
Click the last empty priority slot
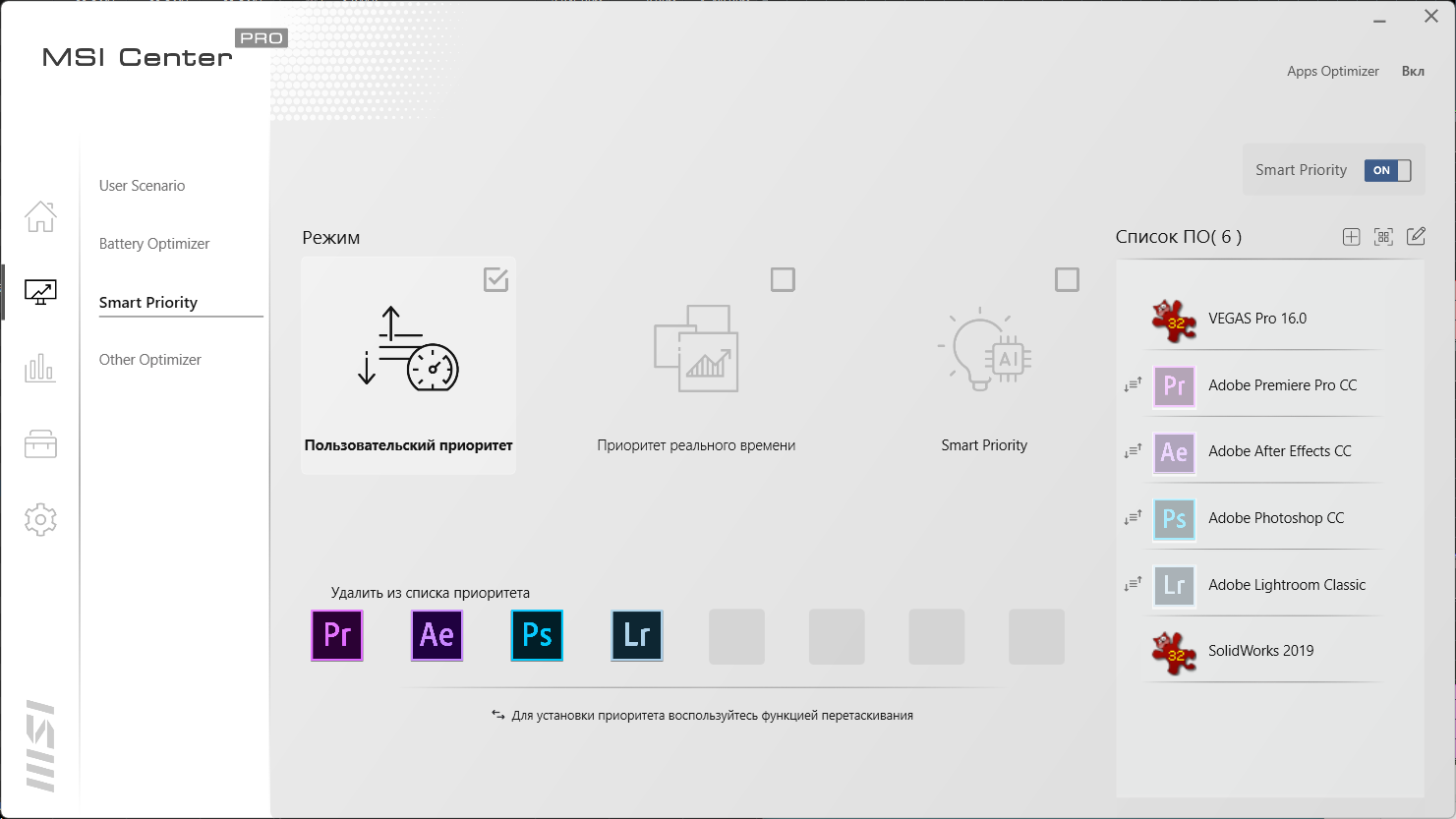click(1036, 636)
